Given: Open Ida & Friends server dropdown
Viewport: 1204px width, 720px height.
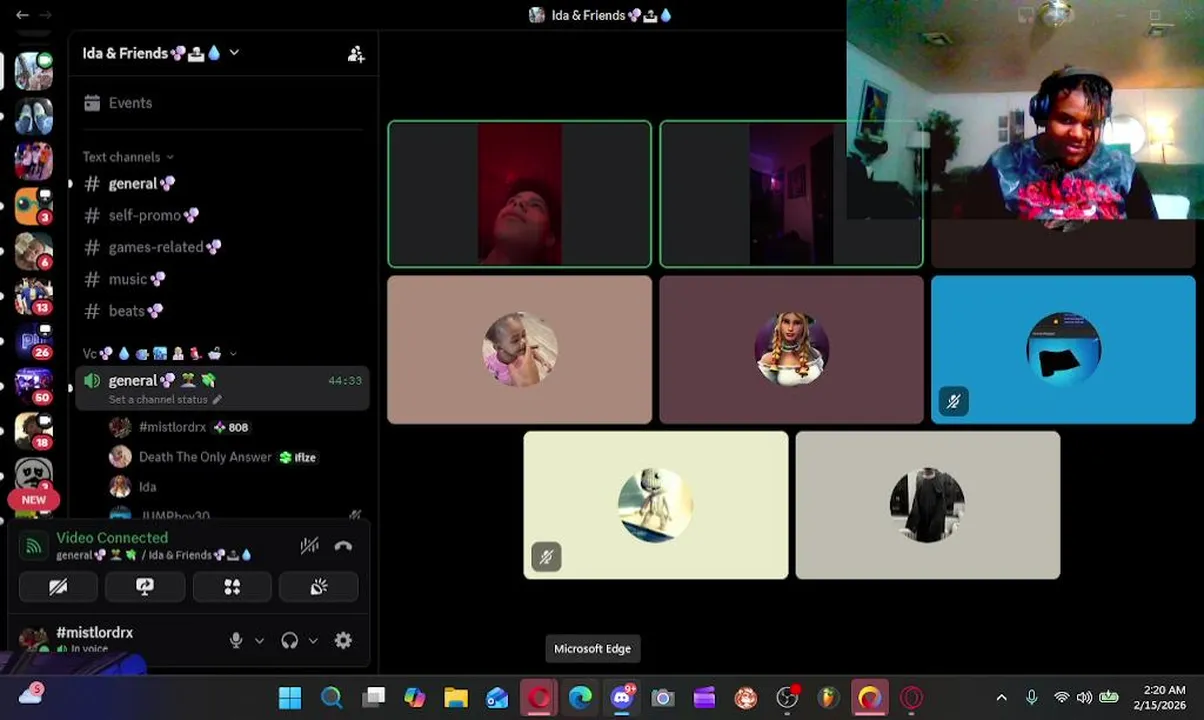Looking at the screenshot, I should [162, 53].
